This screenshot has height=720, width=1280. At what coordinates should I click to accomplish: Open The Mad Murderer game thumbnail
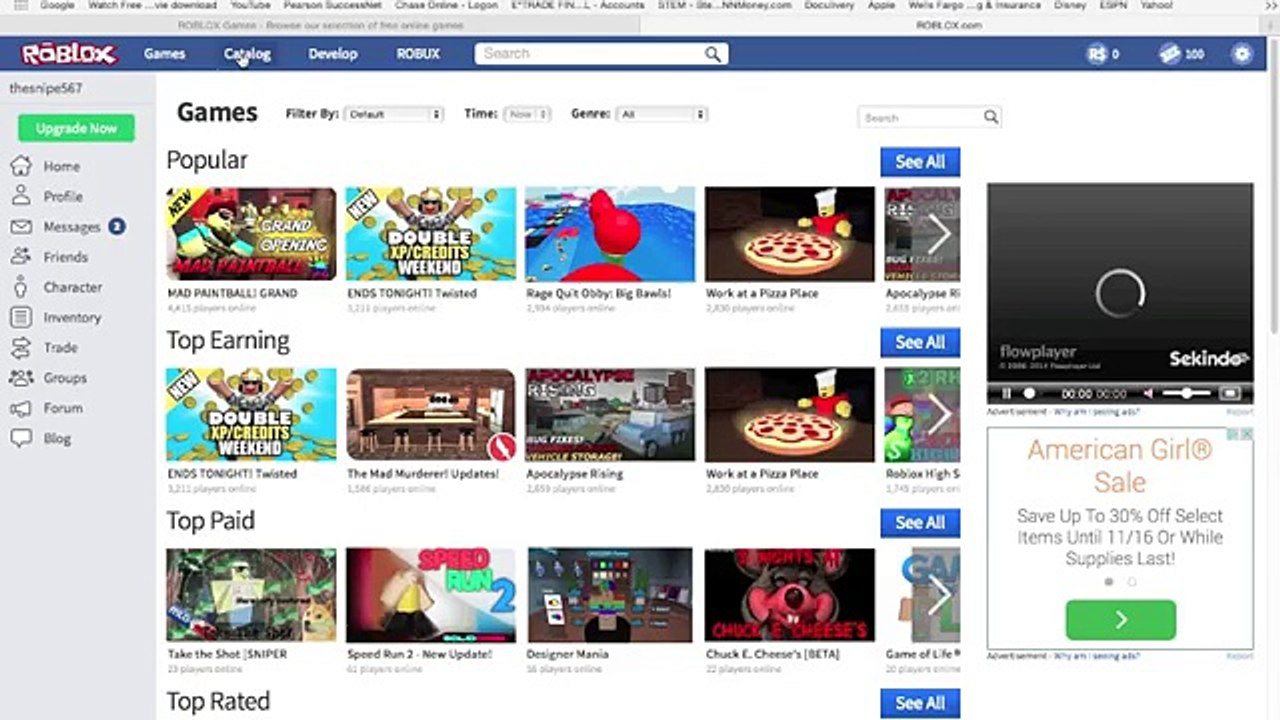pyautogui.click(x=431, y=415)
